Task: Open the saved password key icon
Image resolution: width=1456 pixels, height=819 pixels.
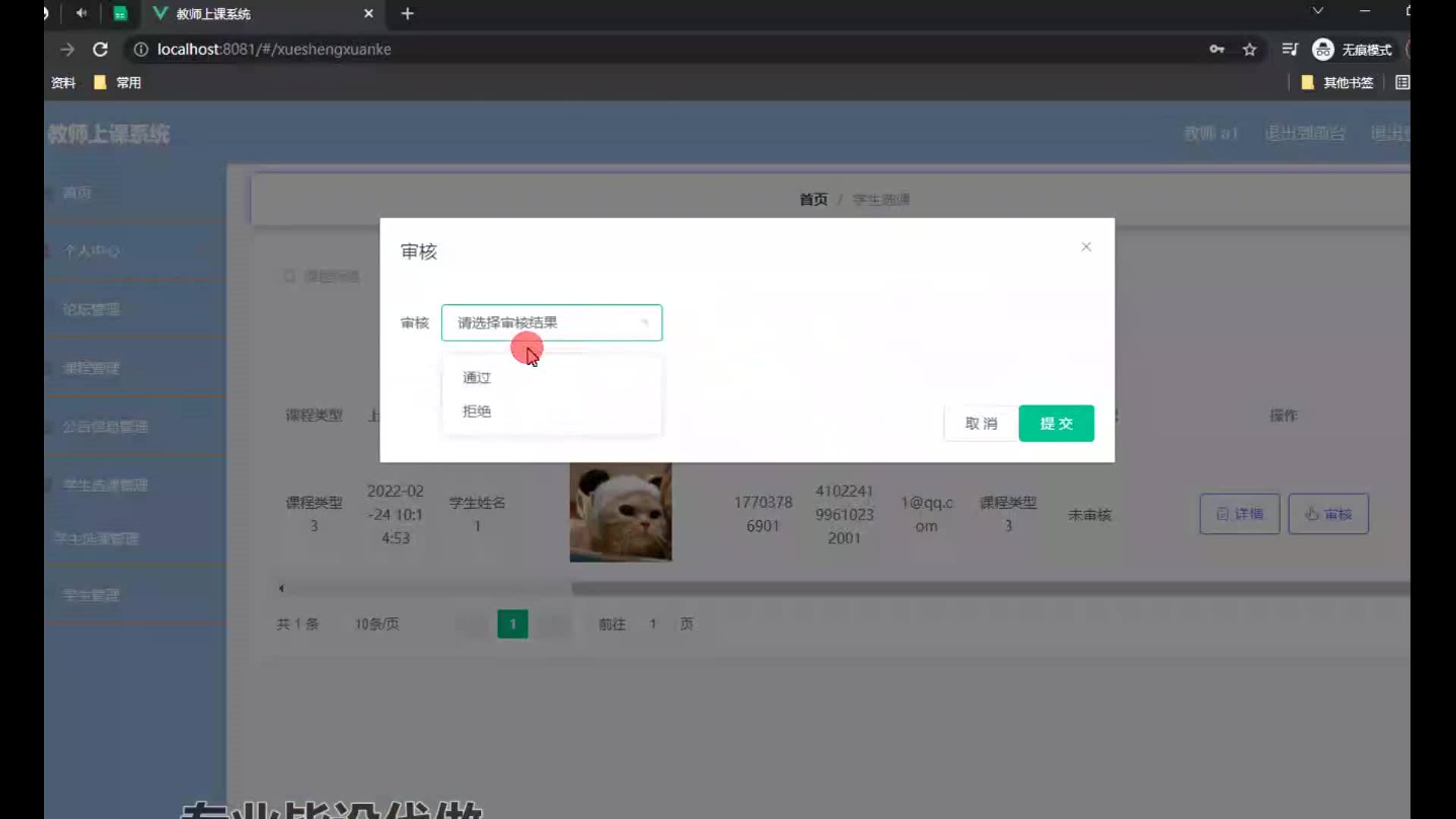Action: pos(1216,49)
